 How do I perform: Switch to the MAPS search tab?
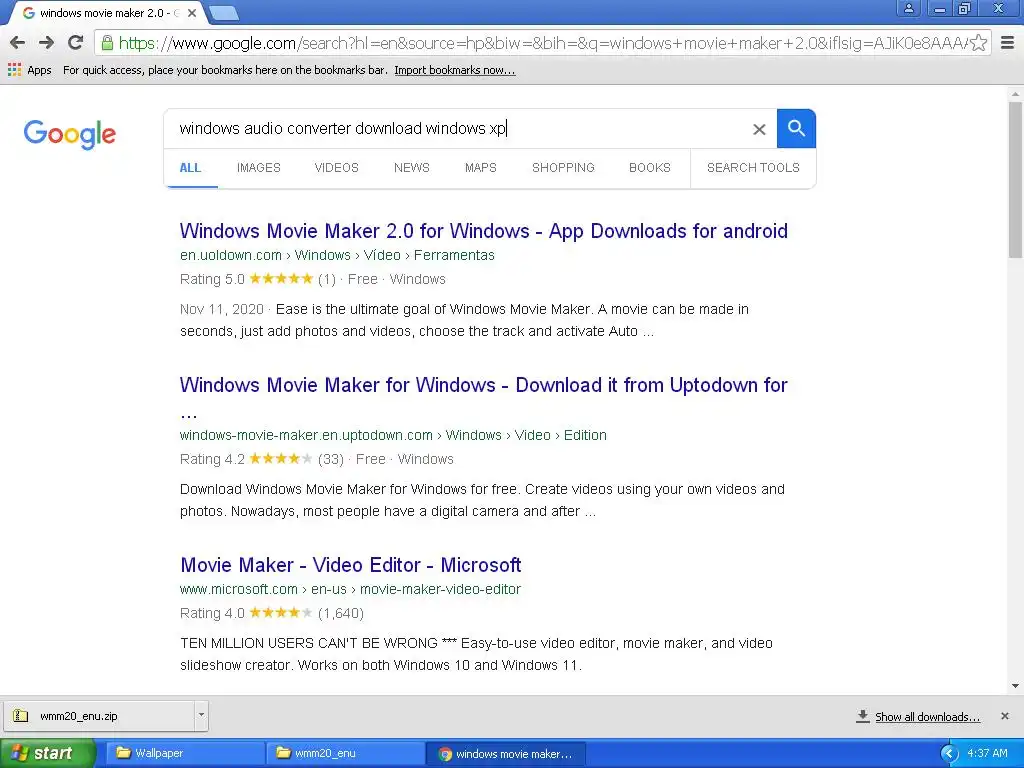(481, 168)
